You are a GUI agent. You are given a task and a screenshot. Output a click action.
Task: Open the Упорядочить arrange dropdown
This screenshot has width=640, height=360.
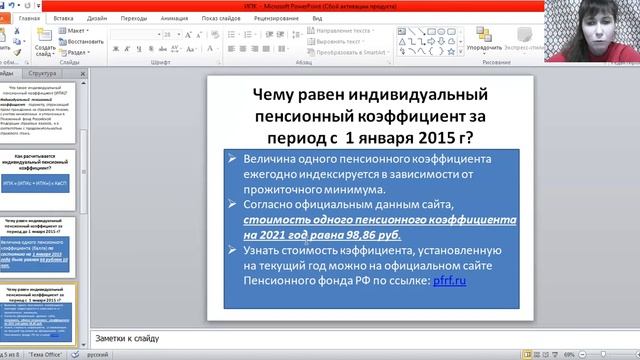coord(484,41)
